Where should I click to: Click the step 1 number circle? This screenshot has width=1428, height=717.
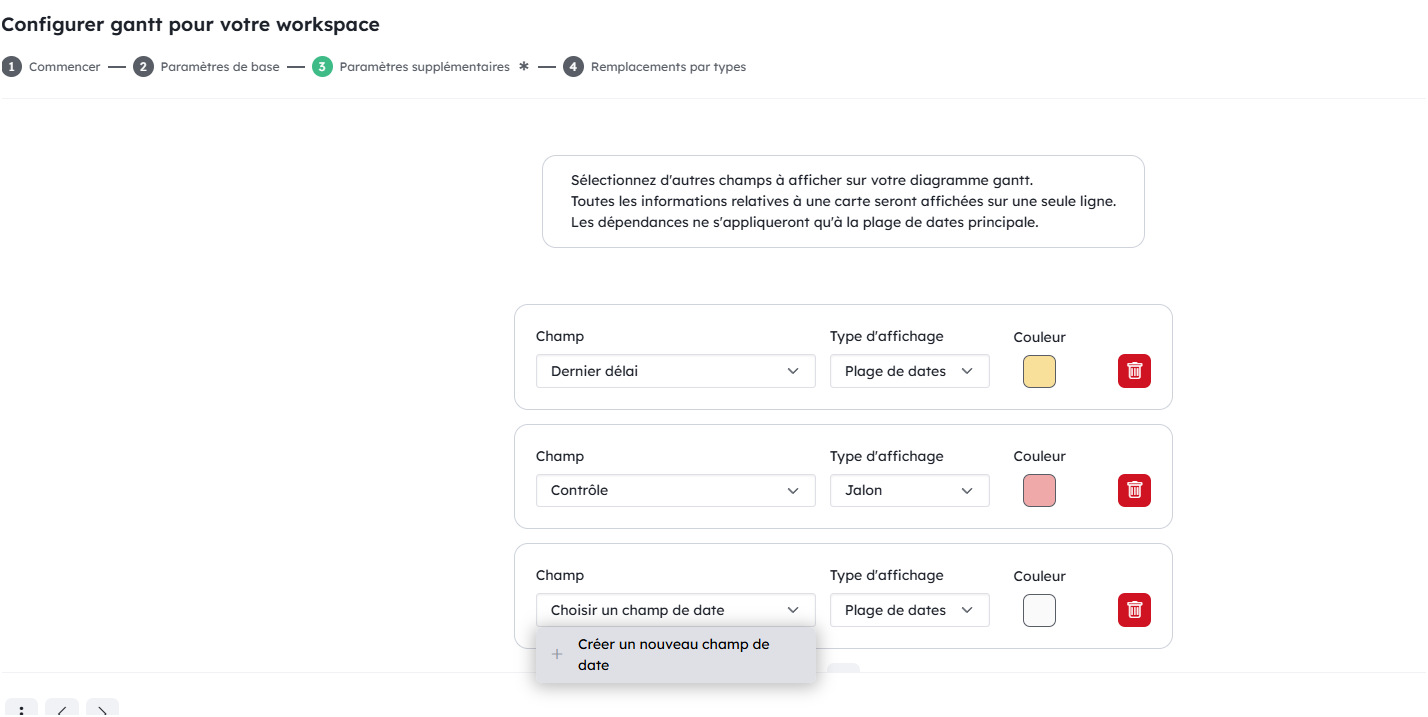[x=12, y=67]
